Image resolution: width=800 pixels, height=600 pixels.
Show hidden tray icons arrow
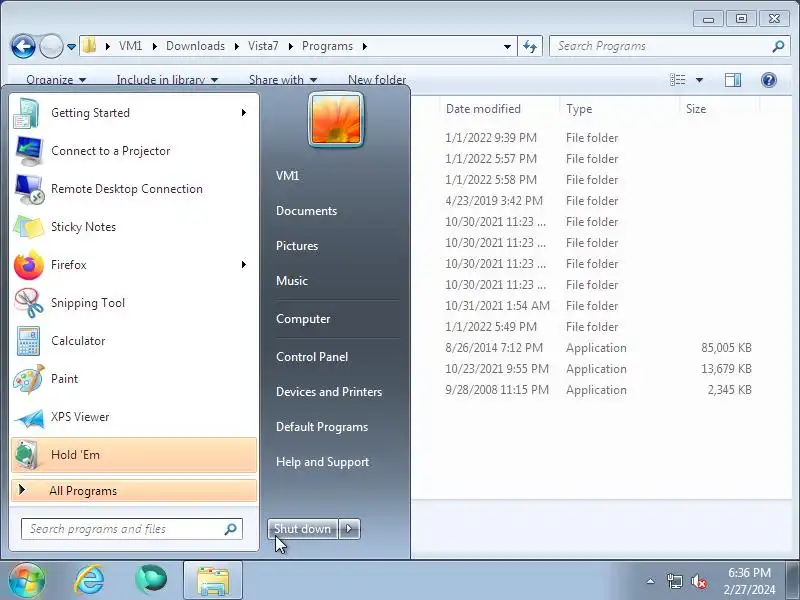(x=651, y=581)
